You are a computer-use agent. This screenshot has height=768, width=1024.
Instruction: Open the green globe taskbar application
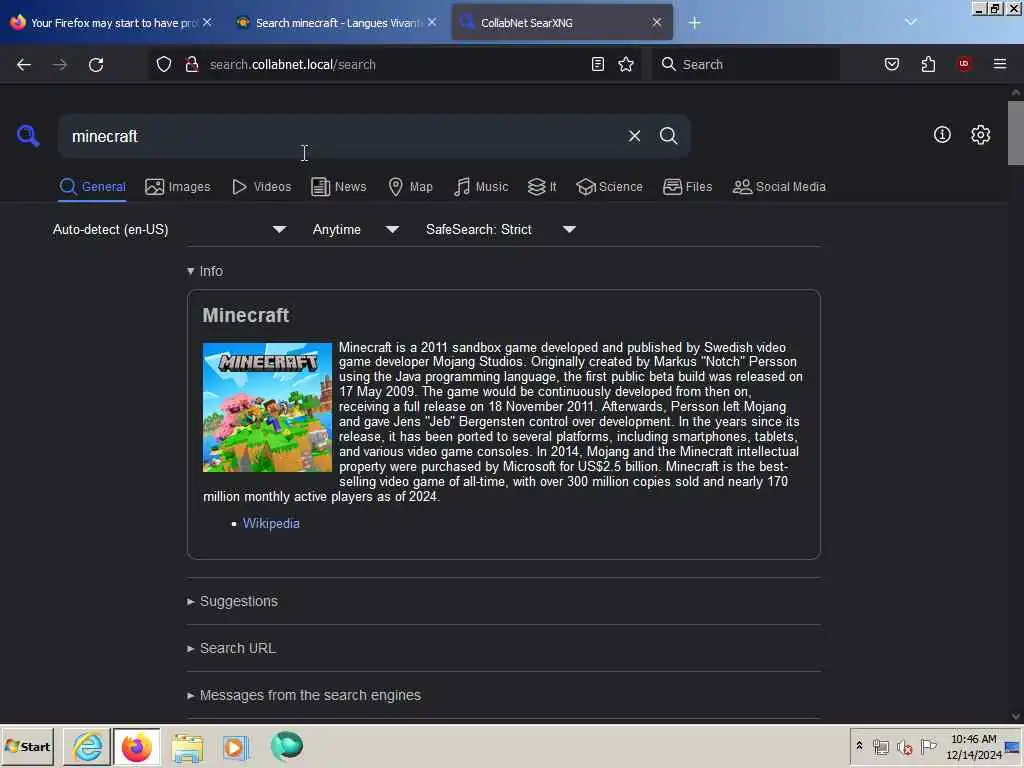(x=287, y=746)
